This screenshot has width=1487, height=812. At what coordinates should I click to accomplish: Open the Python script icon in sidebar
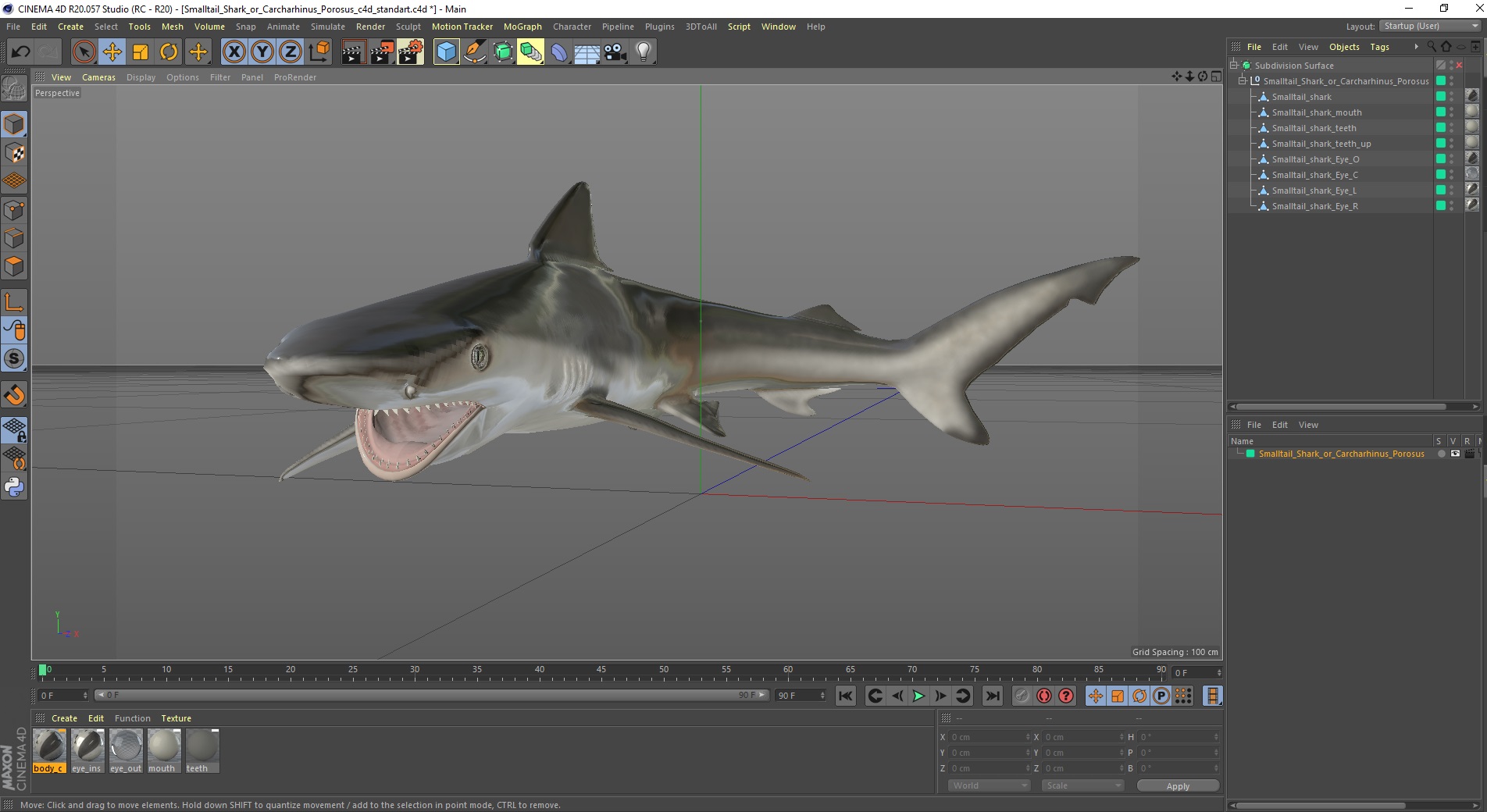click(14, 487)
